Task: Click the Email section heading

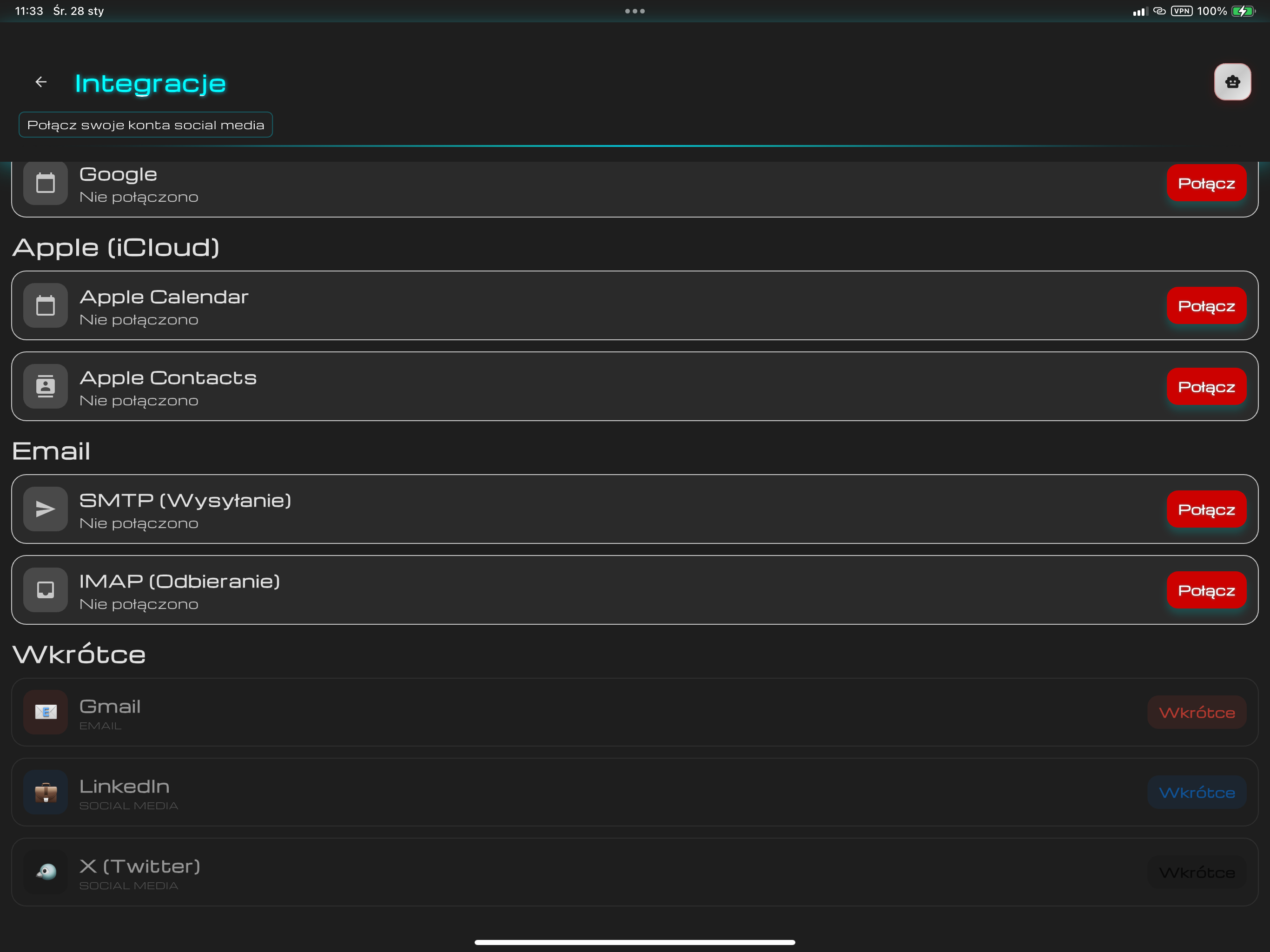Action: coord(51,451)
